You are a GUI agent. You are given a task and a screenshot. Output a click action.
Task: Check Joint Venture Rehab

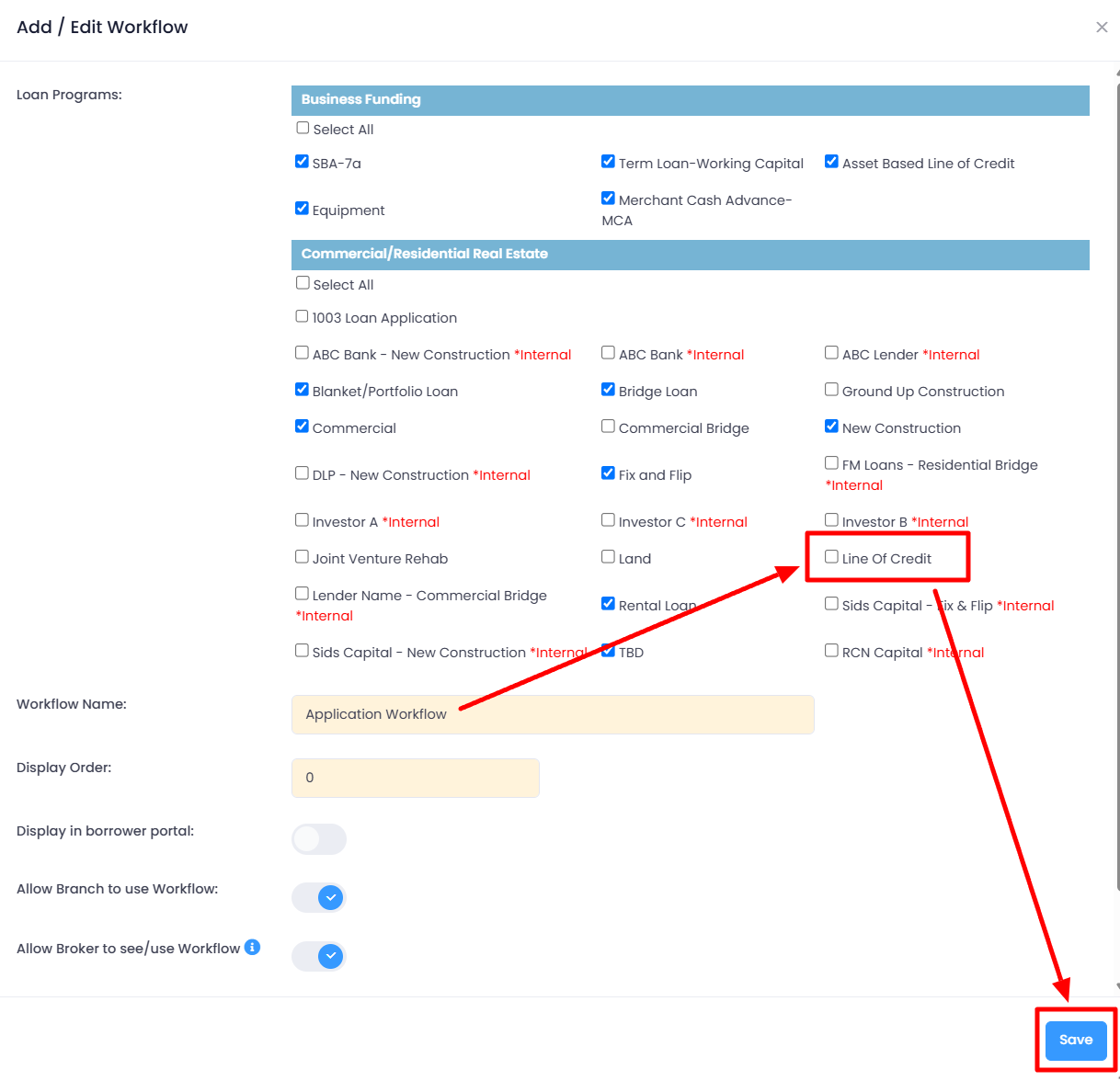[x=302, y=556]
